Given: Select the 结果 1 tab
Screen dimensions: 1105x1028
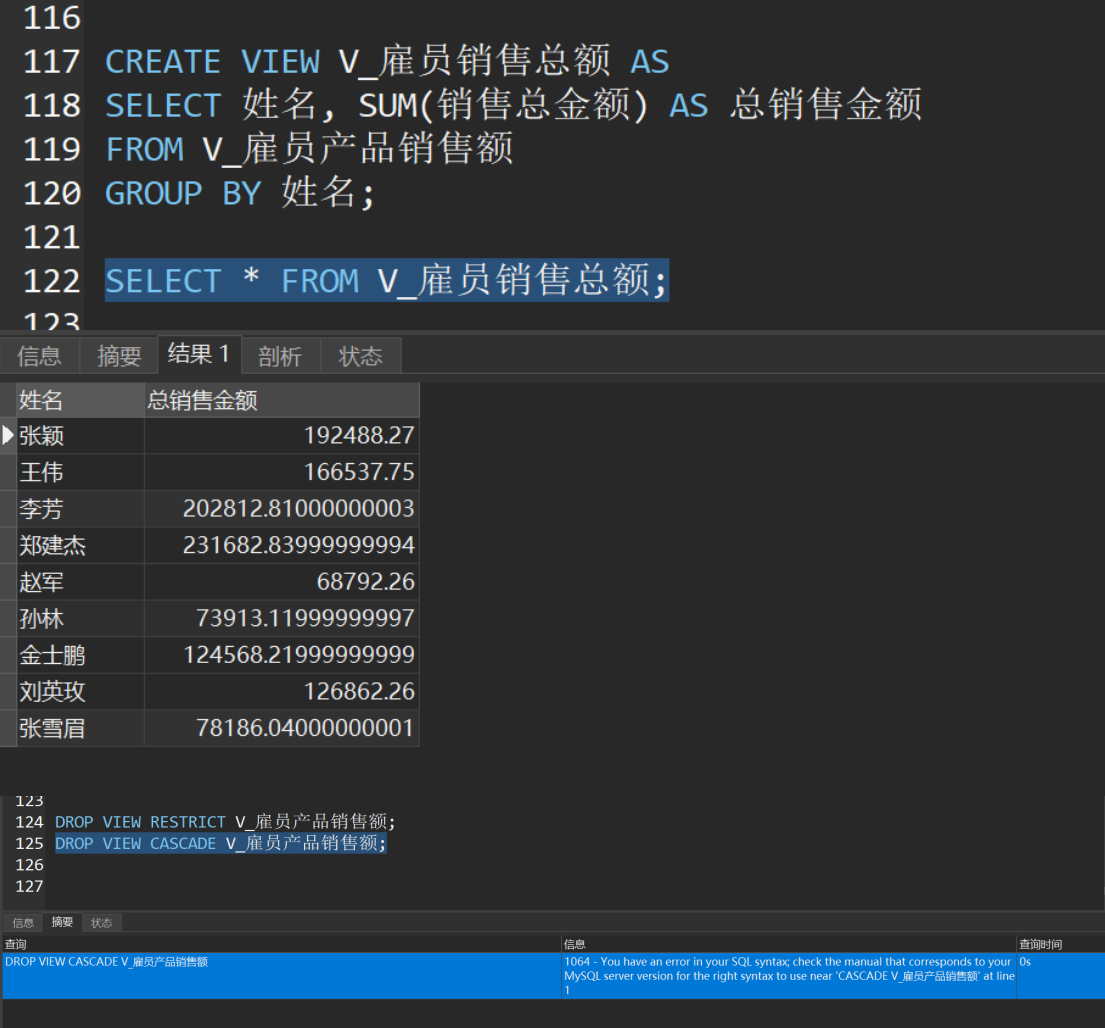Looking at the screenshot, I should [x=199, y=354].
